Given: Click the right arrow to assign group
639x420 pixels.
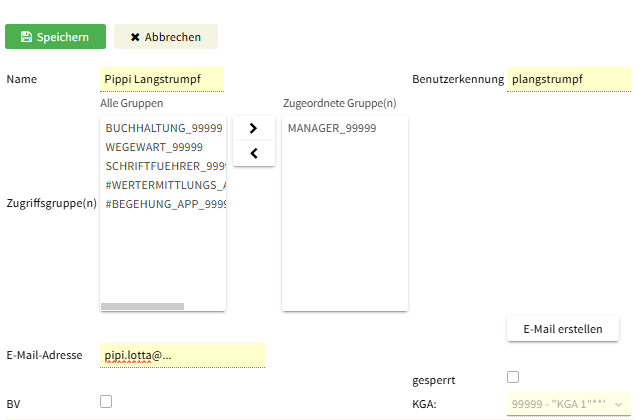Looking at the screenshot, I should [x=253, y=128].
